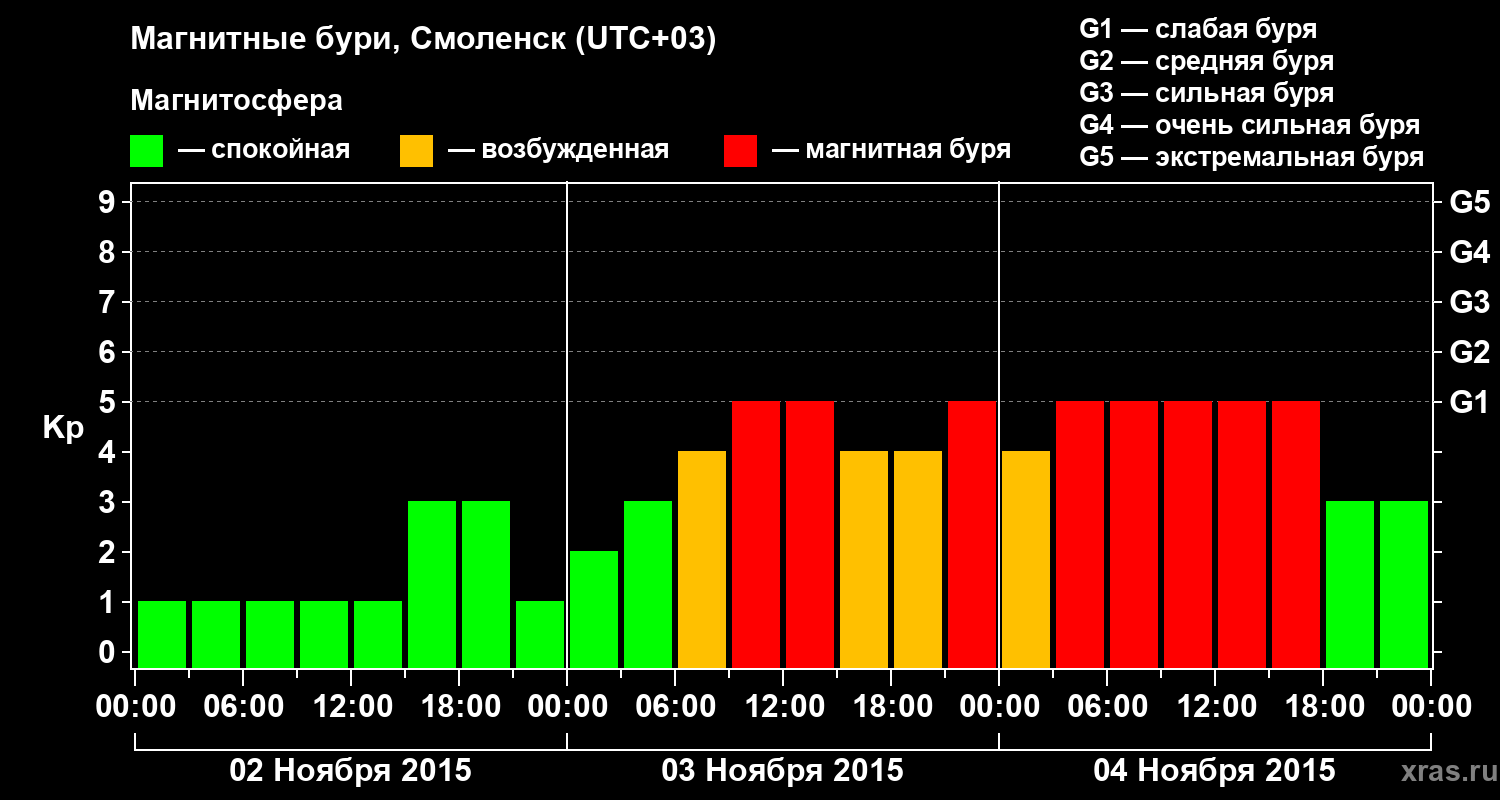The height and width of the screenshot is (800, 1500).
Task: Click the 'G3' label on right axis
Action: click(x=1469, y=302)
